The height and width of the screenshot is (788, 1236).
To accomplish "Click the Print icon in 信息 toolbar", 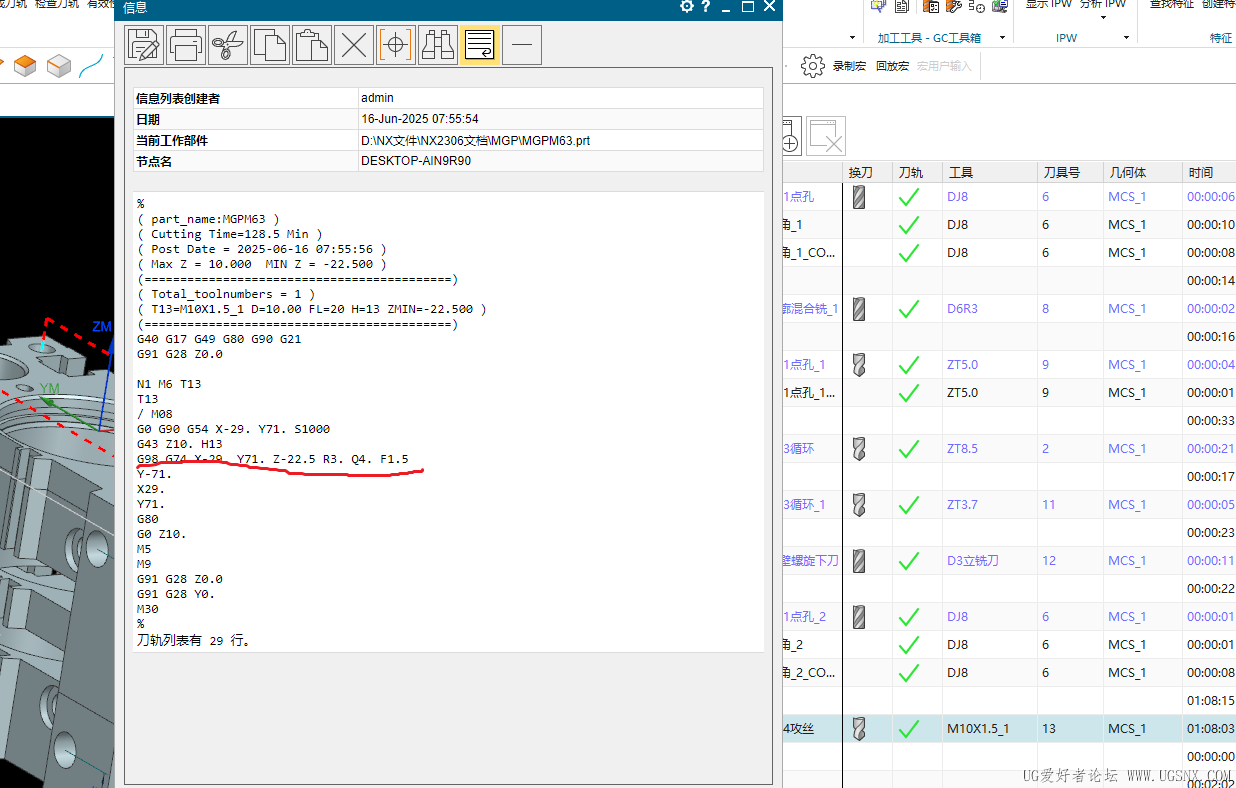I will pyautogui.click(x=186, y=45).
